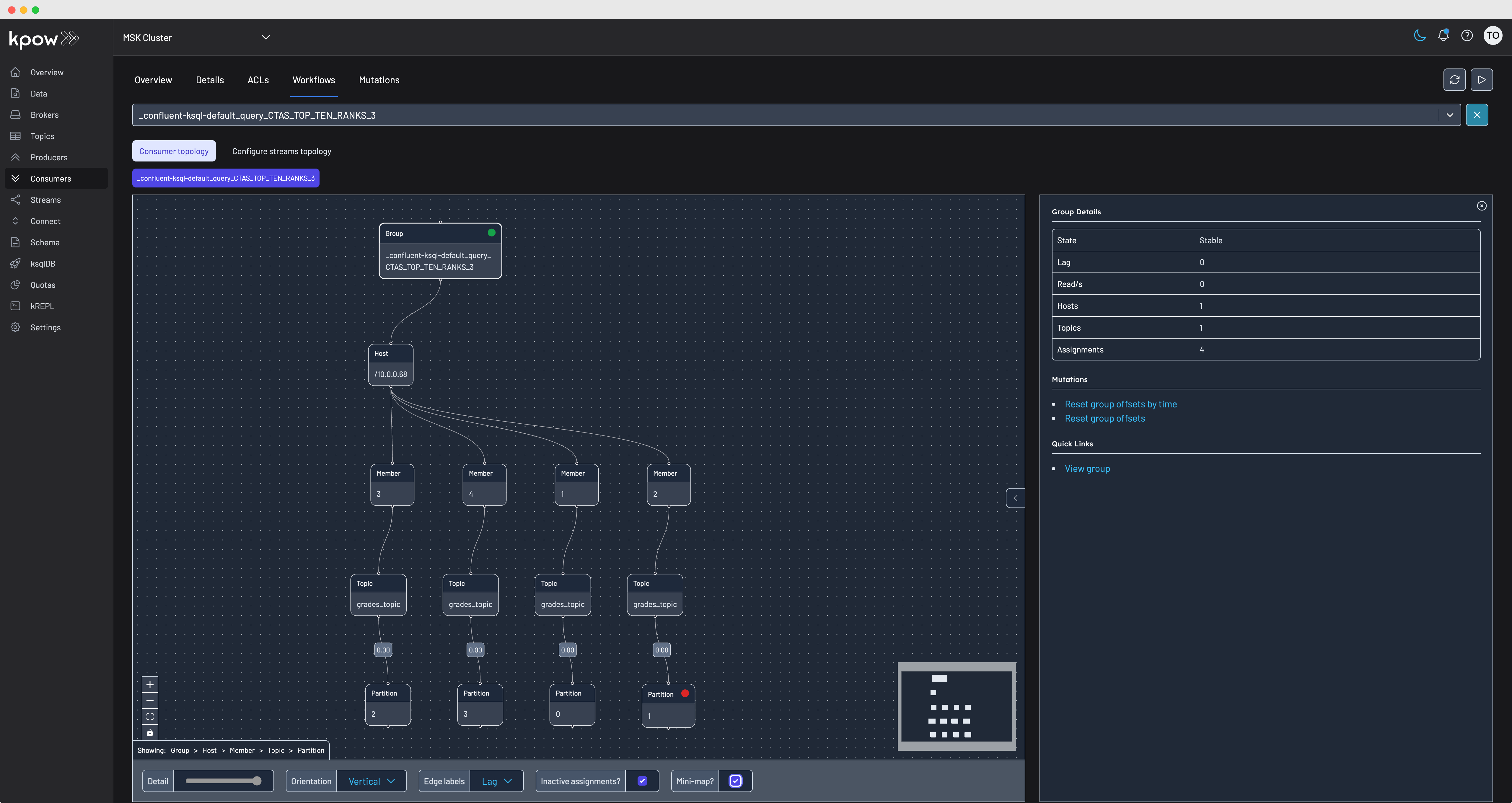Click the Reset group offsets link
Image resolution: width=1512 pixels, height=803 pixels.
point(1105,419)
